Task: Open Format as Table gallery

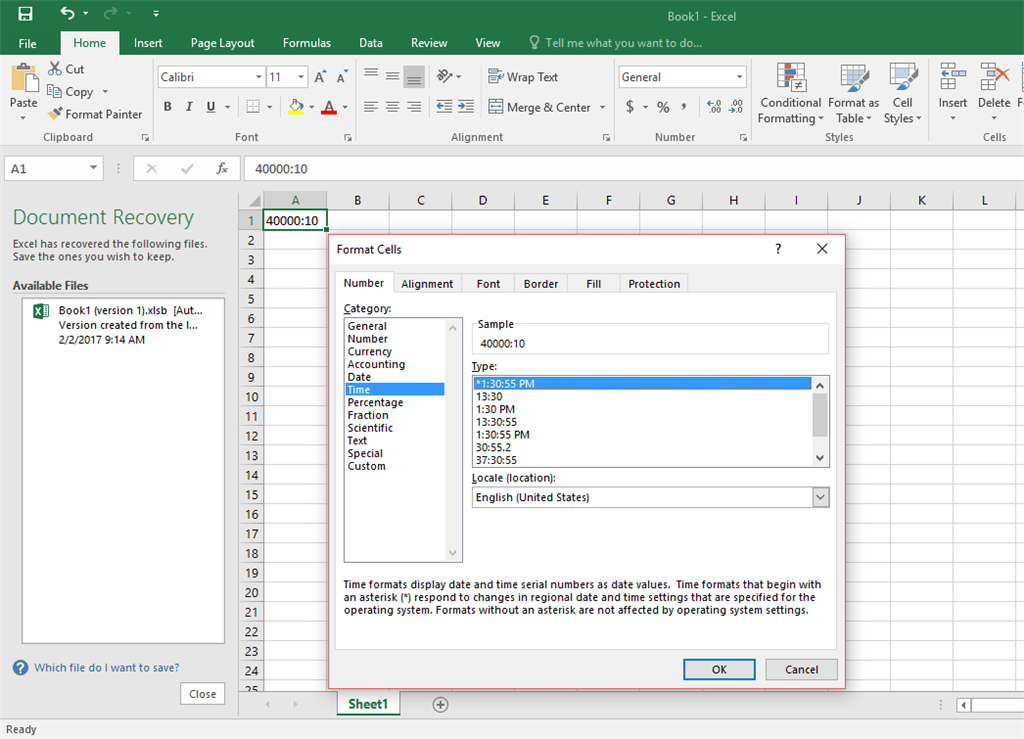Action: click(854, 93)
